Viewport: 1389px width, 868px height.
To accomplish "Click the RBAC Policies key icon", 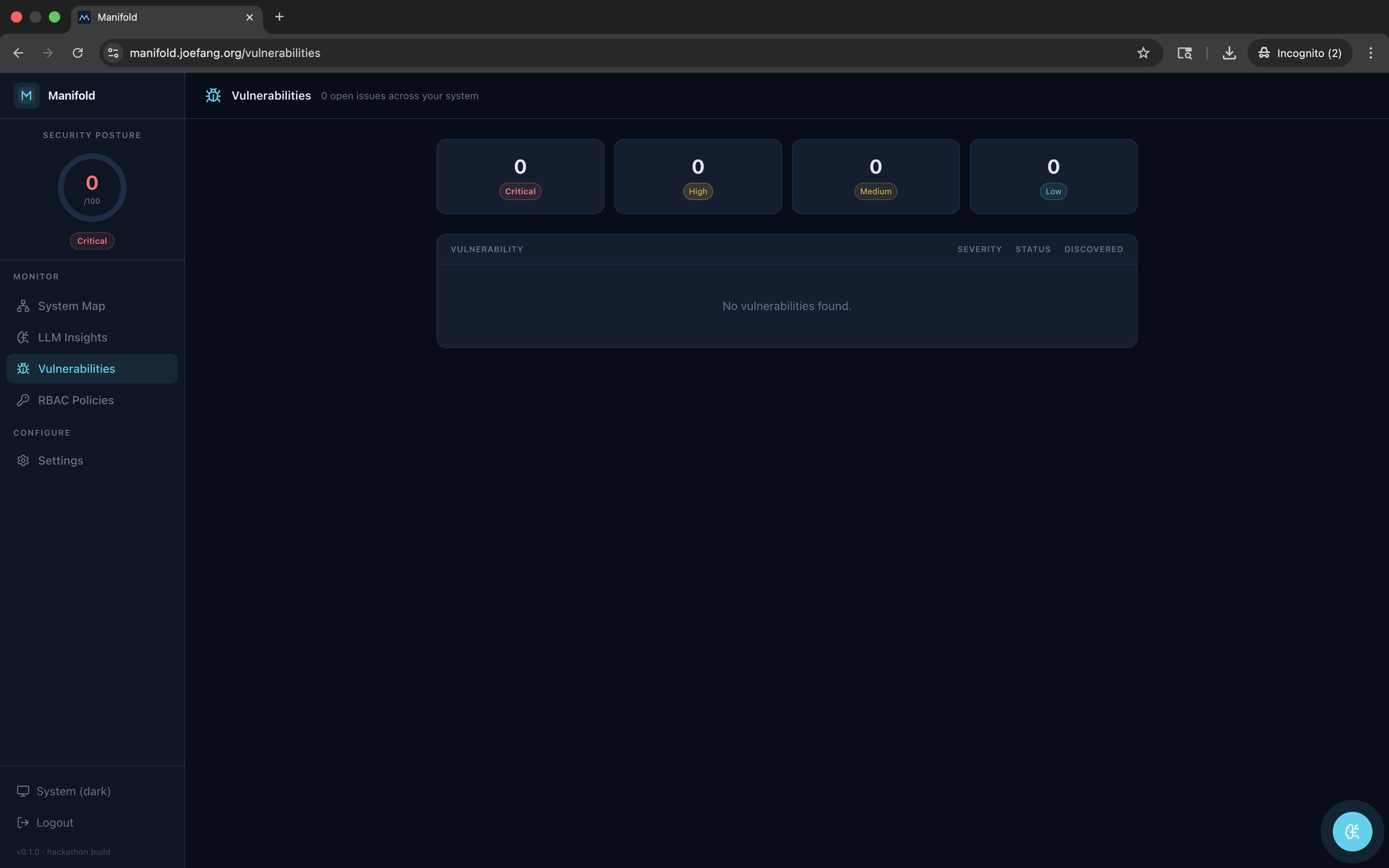I will 23,400.
